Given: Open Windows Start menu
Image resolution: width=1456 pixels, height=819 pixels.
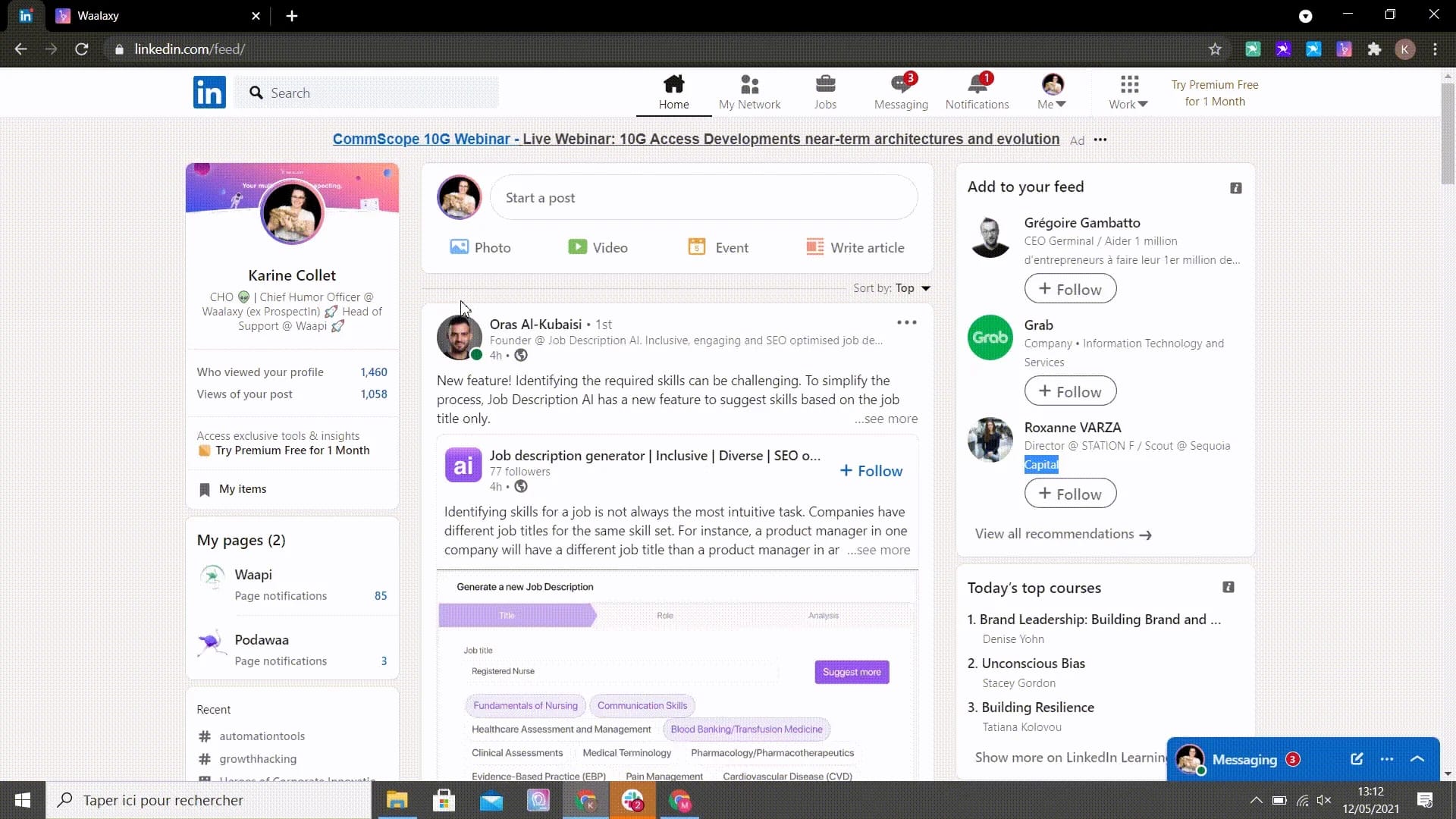Looking at the screenshot, I should (x=23, y=800).
